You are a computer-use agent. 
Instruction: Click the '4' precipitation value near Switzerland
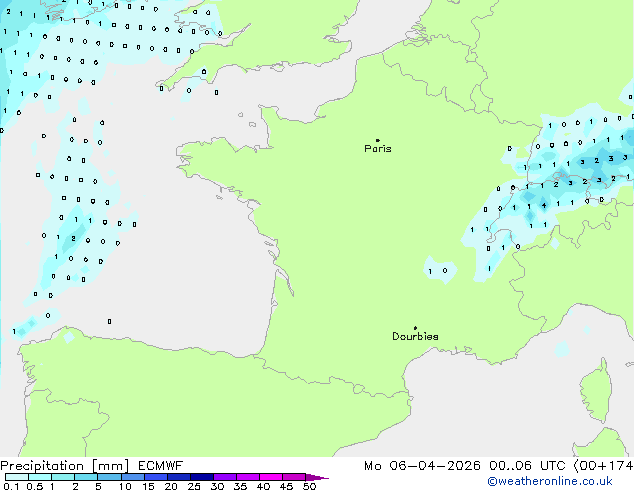click(544, 206)
